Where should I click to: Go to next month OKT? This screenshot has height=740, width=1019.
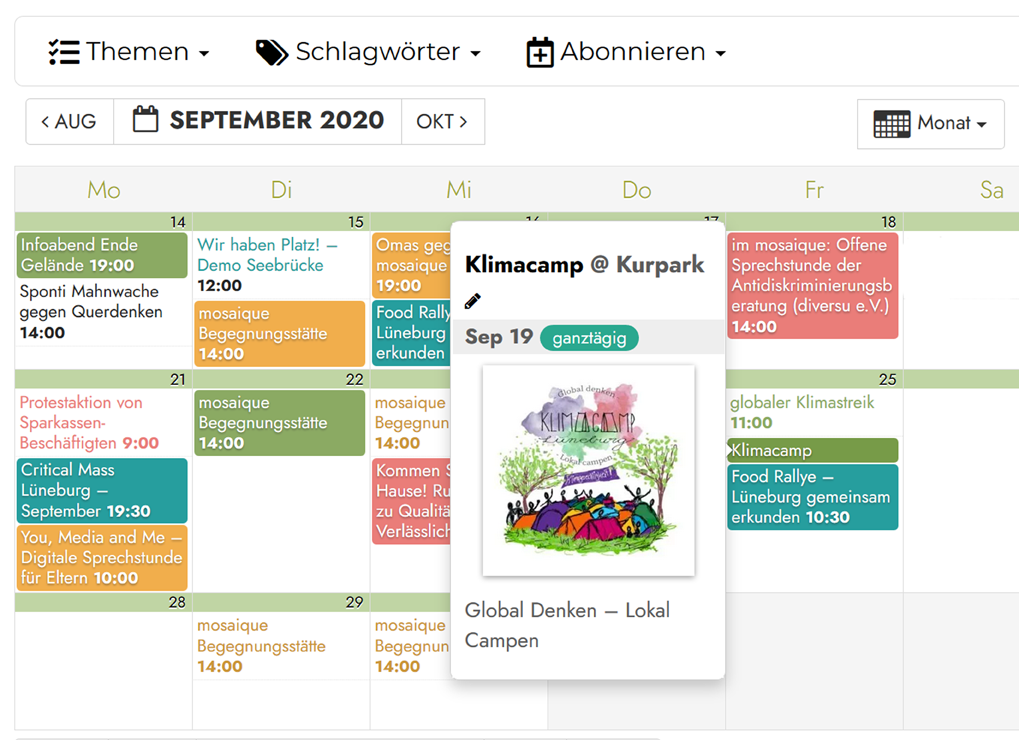(x=442, y=122)
